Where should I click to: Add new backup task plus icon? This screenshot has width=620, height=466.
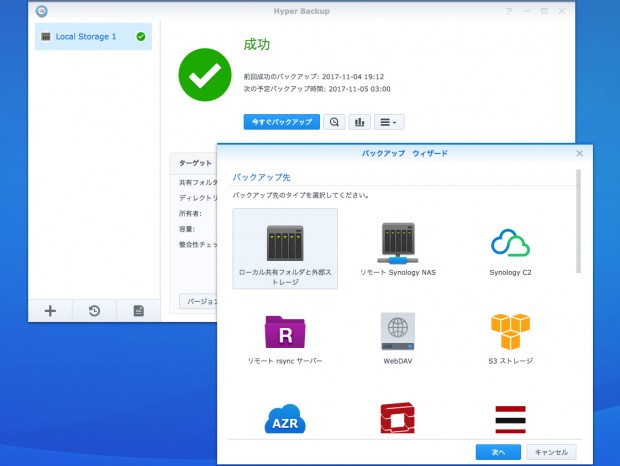click(50, 311)
